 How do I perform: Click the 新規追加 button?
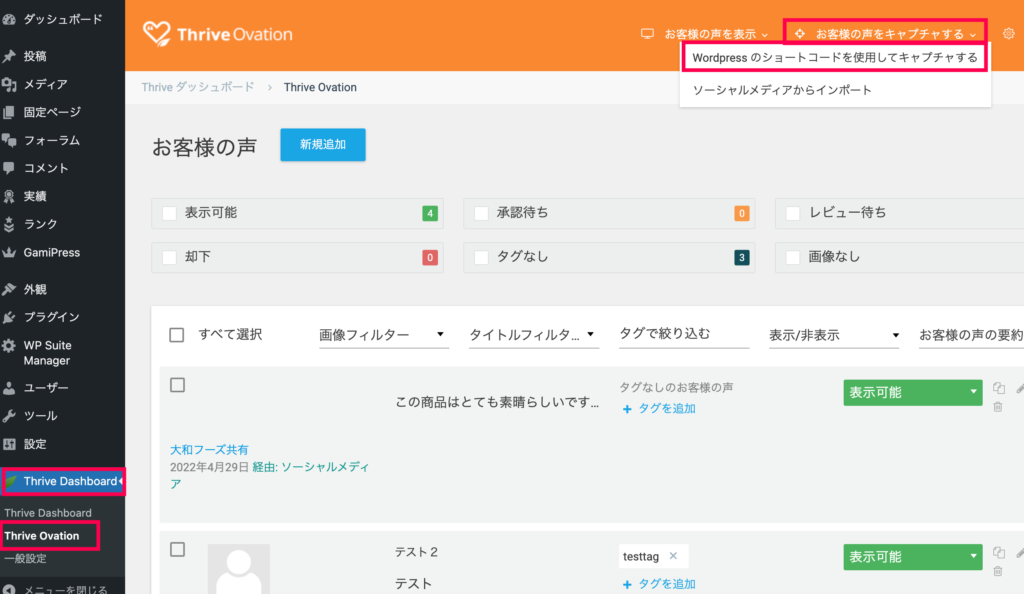point(323,145)
